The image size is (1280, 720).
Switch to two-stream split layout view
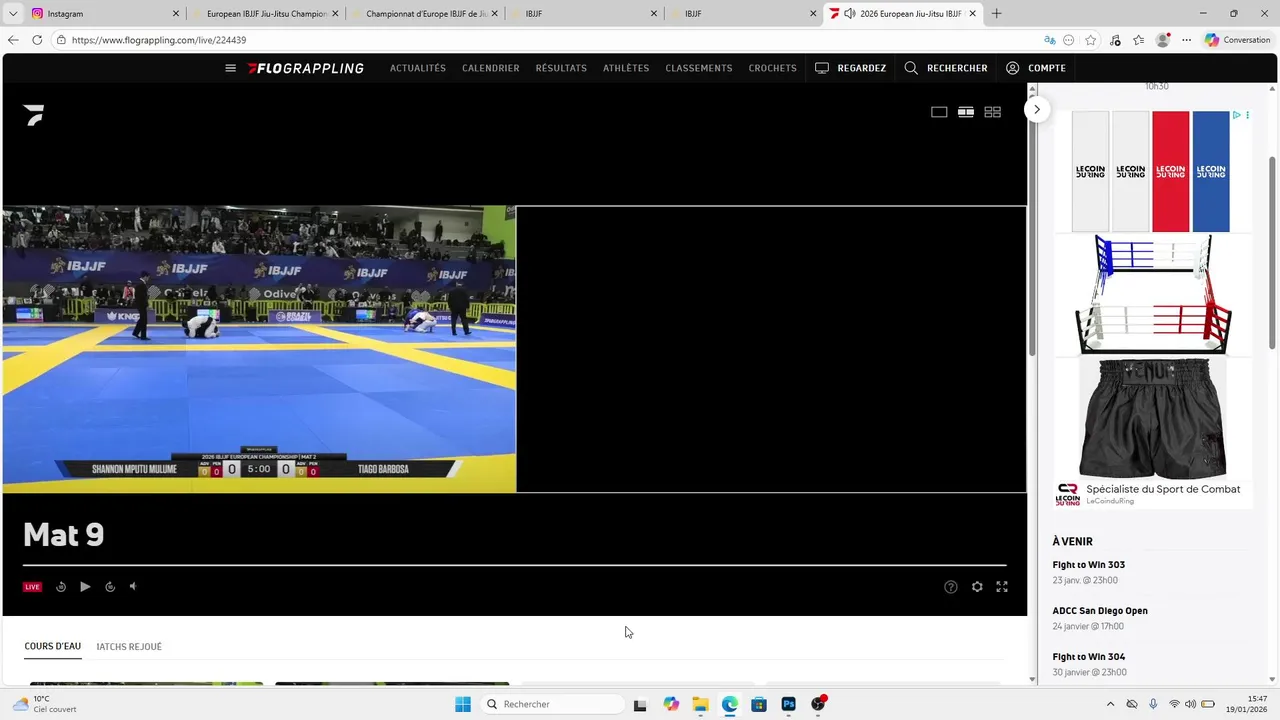[966, 112]
